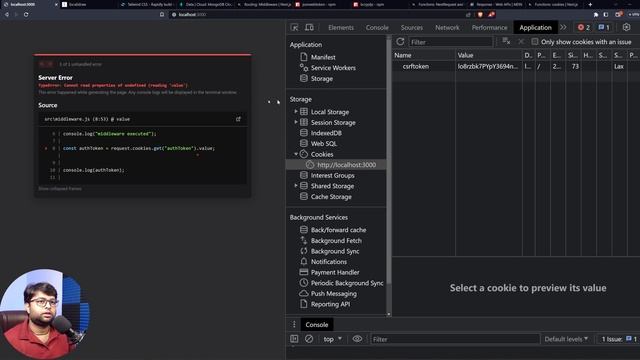Focus the cookies Filter field
640x360 pixels.
(451, 42)
